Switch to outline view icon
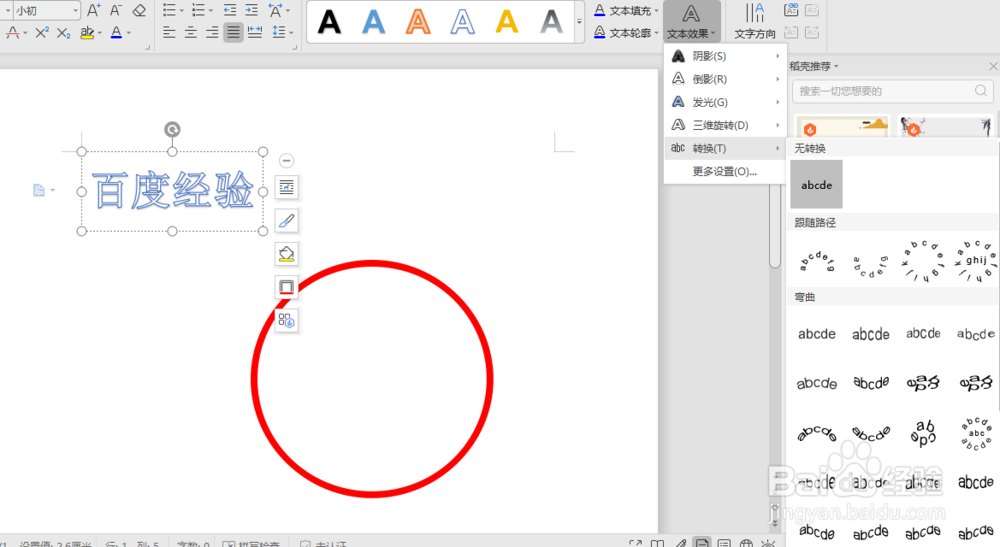Viewport: 1000px width, 547px height. click(x=724, y=543)
